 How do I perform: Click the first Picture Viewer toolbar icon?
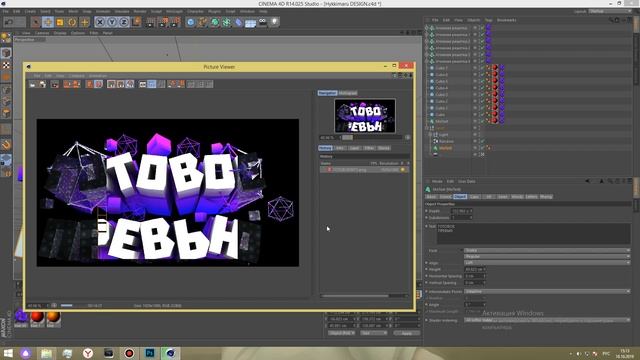pyautogui.click(x=33, y=84)
